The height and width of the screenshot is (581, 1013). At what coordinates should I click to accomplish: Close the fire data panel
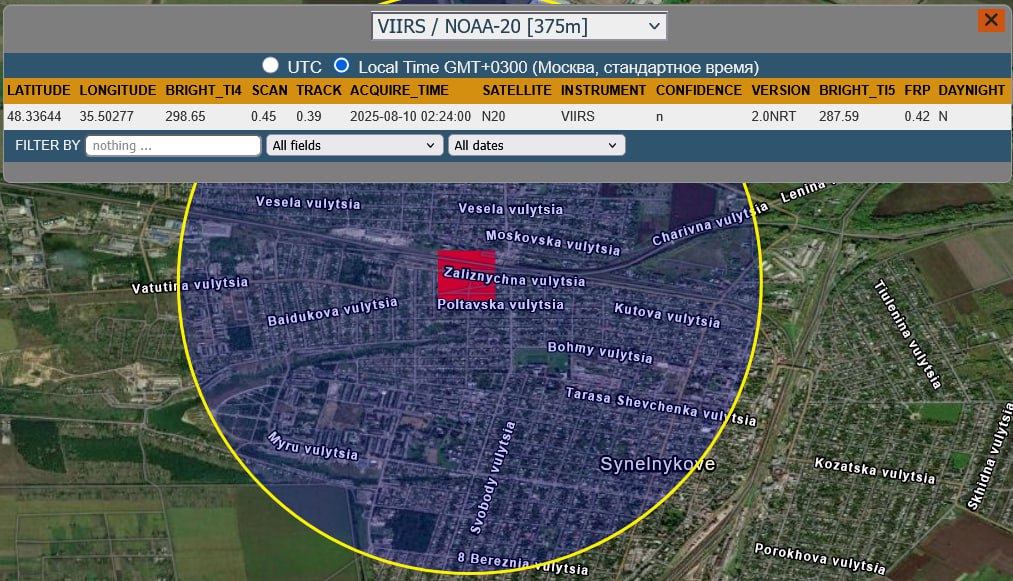click(x=990, y=20)
